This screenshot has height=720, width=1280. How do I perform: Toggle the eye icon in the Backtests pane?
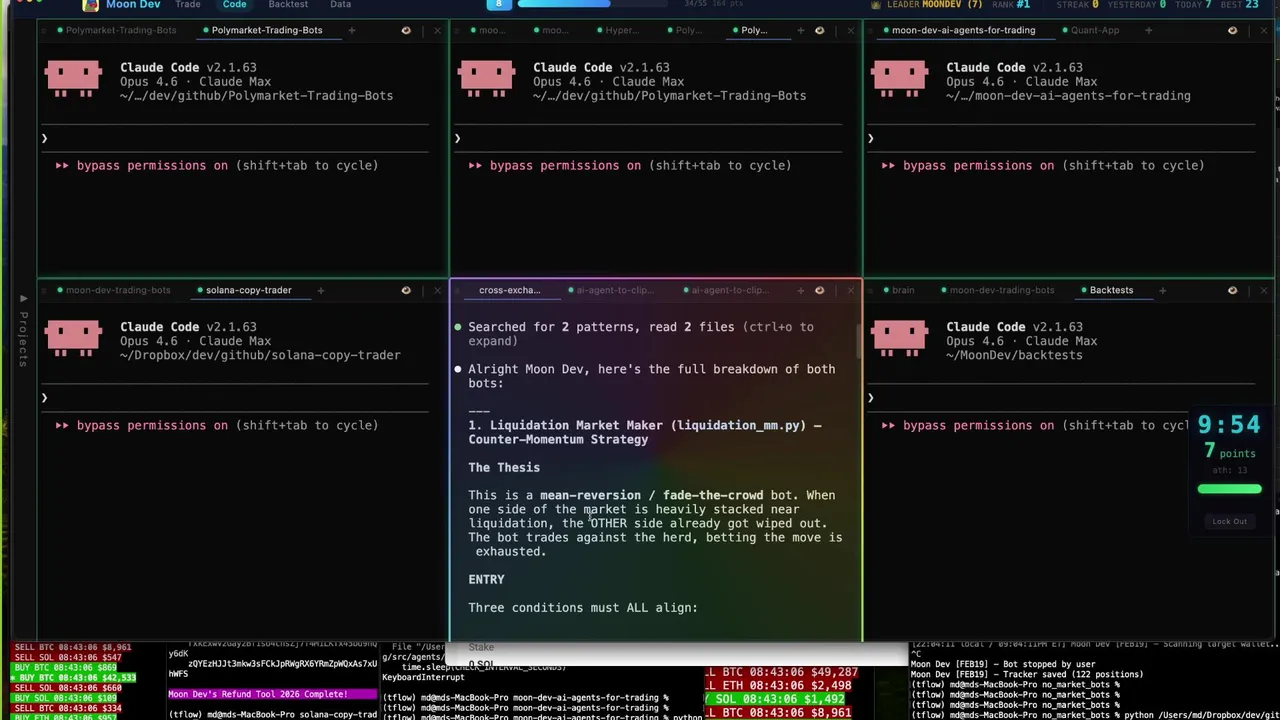point(1233,290)
